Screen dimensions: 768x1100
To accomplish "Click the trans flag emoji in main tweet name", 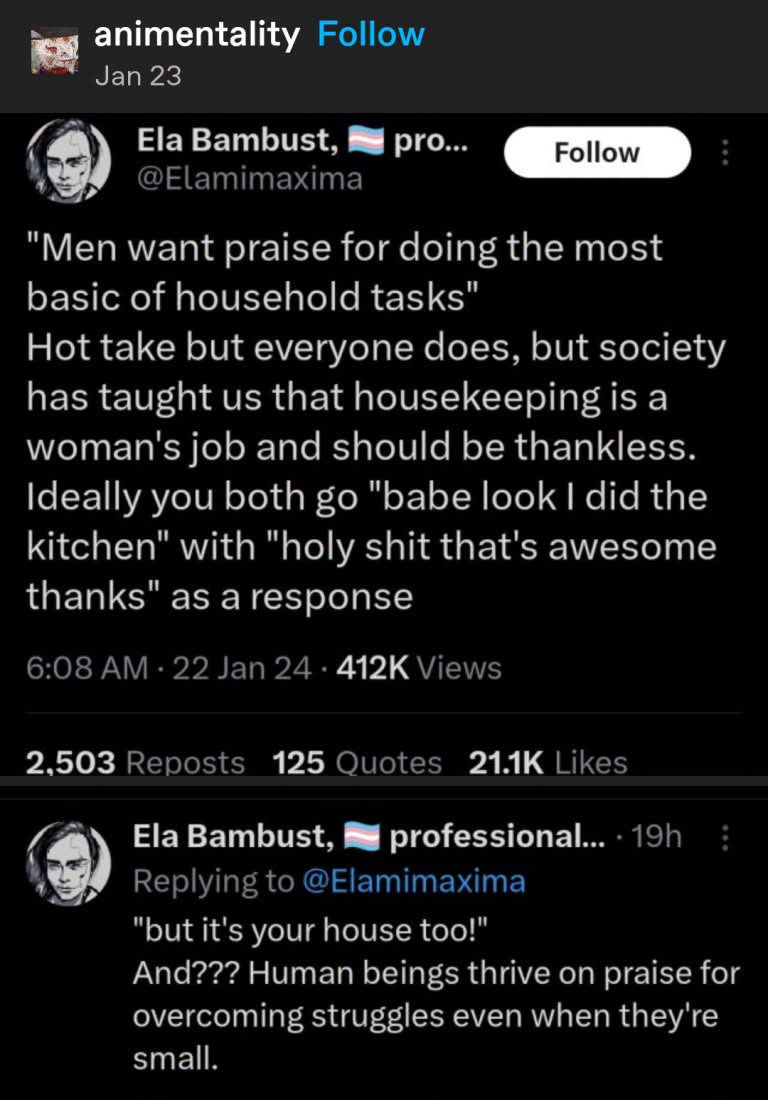I will tap(367, 142).
